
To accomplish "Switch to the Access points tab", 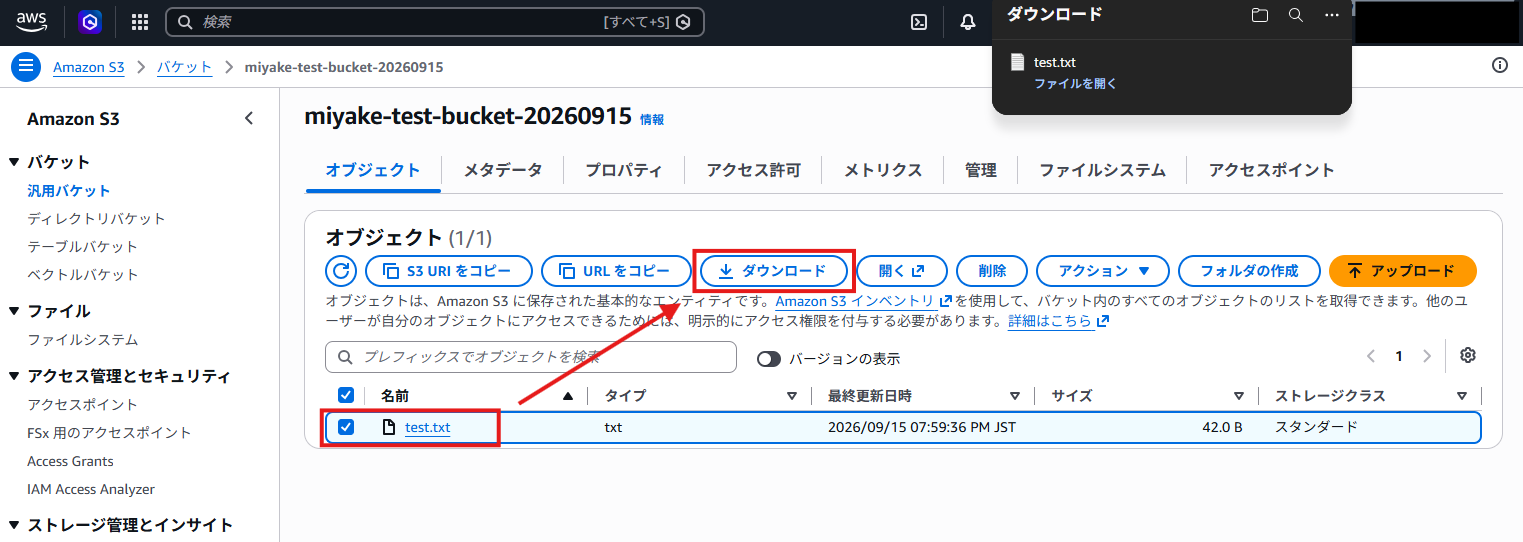I will click(1271, 170).
